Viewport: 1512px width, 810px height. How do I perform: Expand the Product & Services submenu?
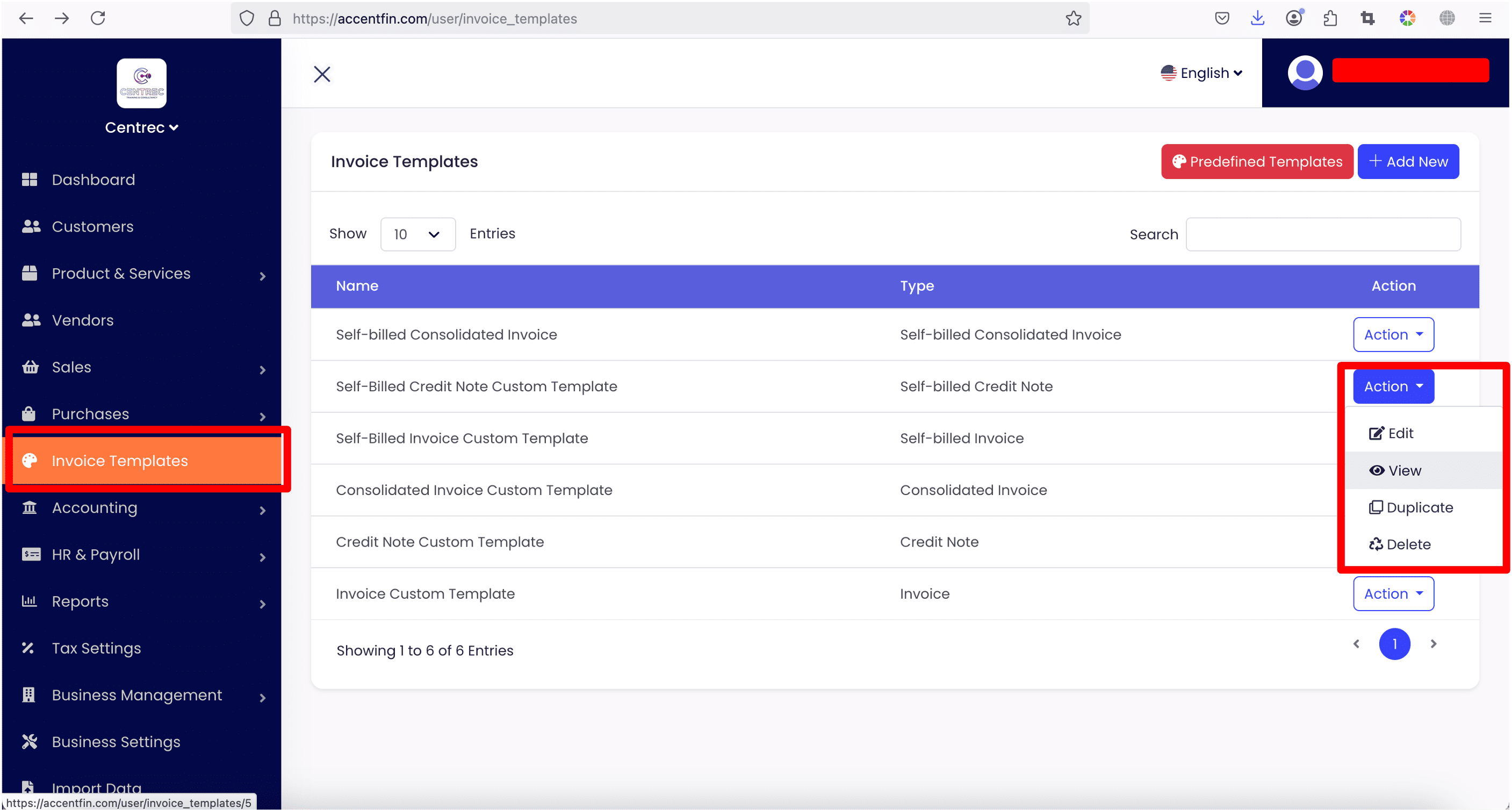coord(262,276)
